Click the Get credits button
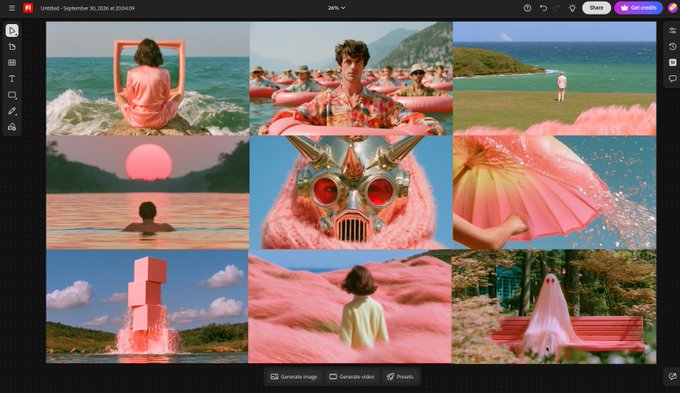This screenshot has height=393, width=680. point(638,8)
